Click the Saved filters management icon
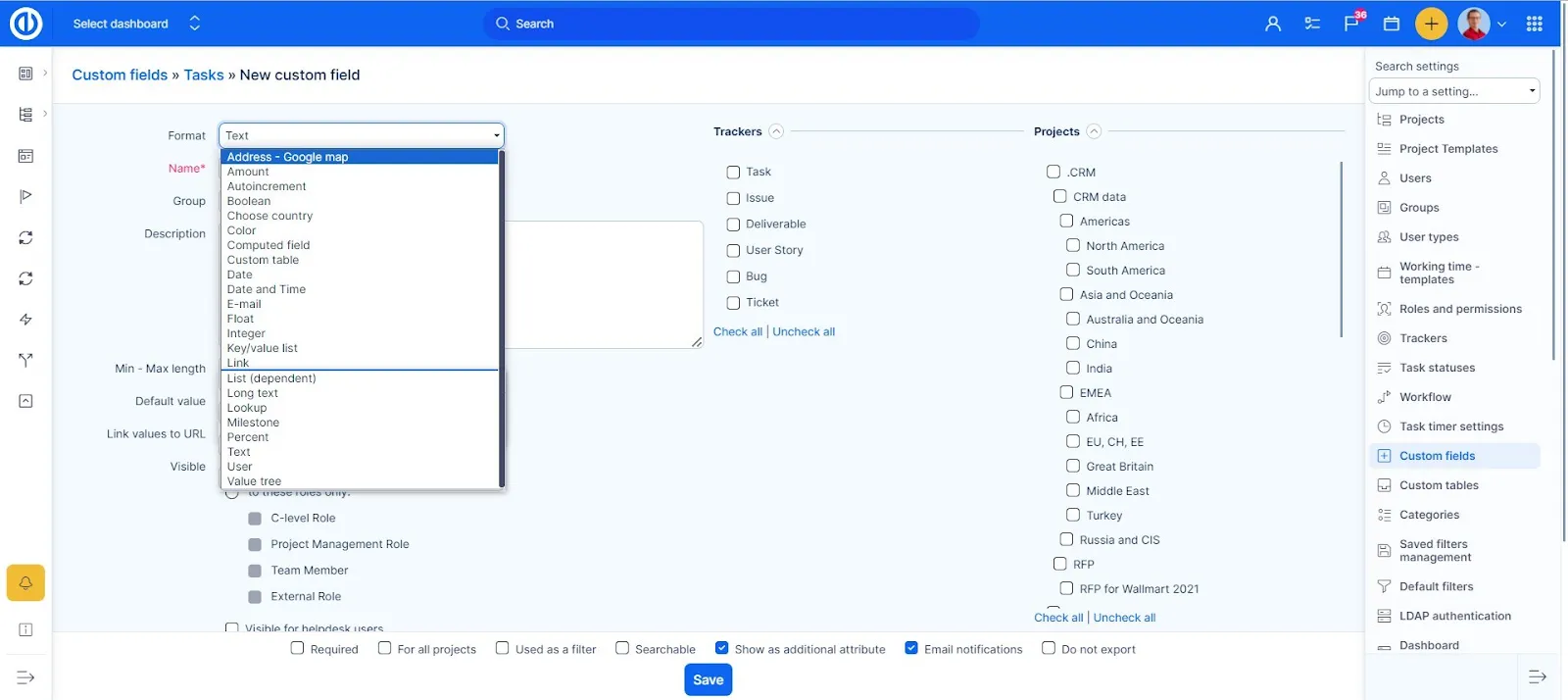The width and height of the screenshot is (1568, 700). point(1384,551)
